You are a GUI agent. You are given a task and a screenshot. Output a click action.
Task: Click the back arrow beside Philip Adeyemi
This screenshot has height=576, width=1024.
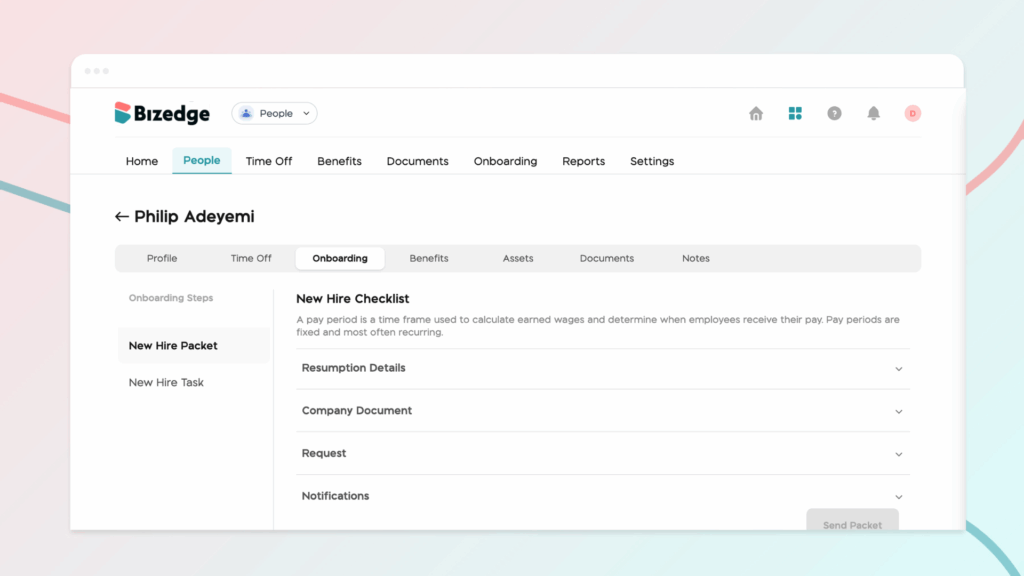122,217
